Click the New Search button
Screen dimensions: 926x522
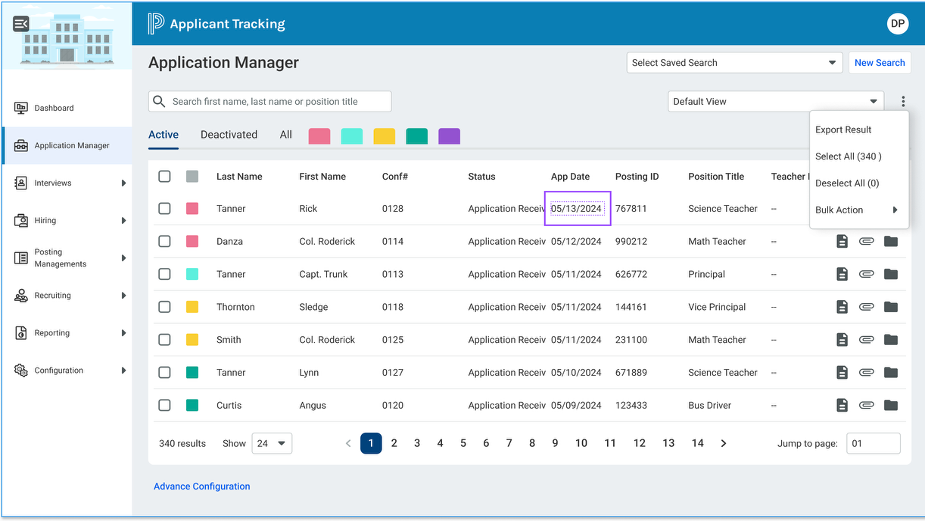click(879, 63)
